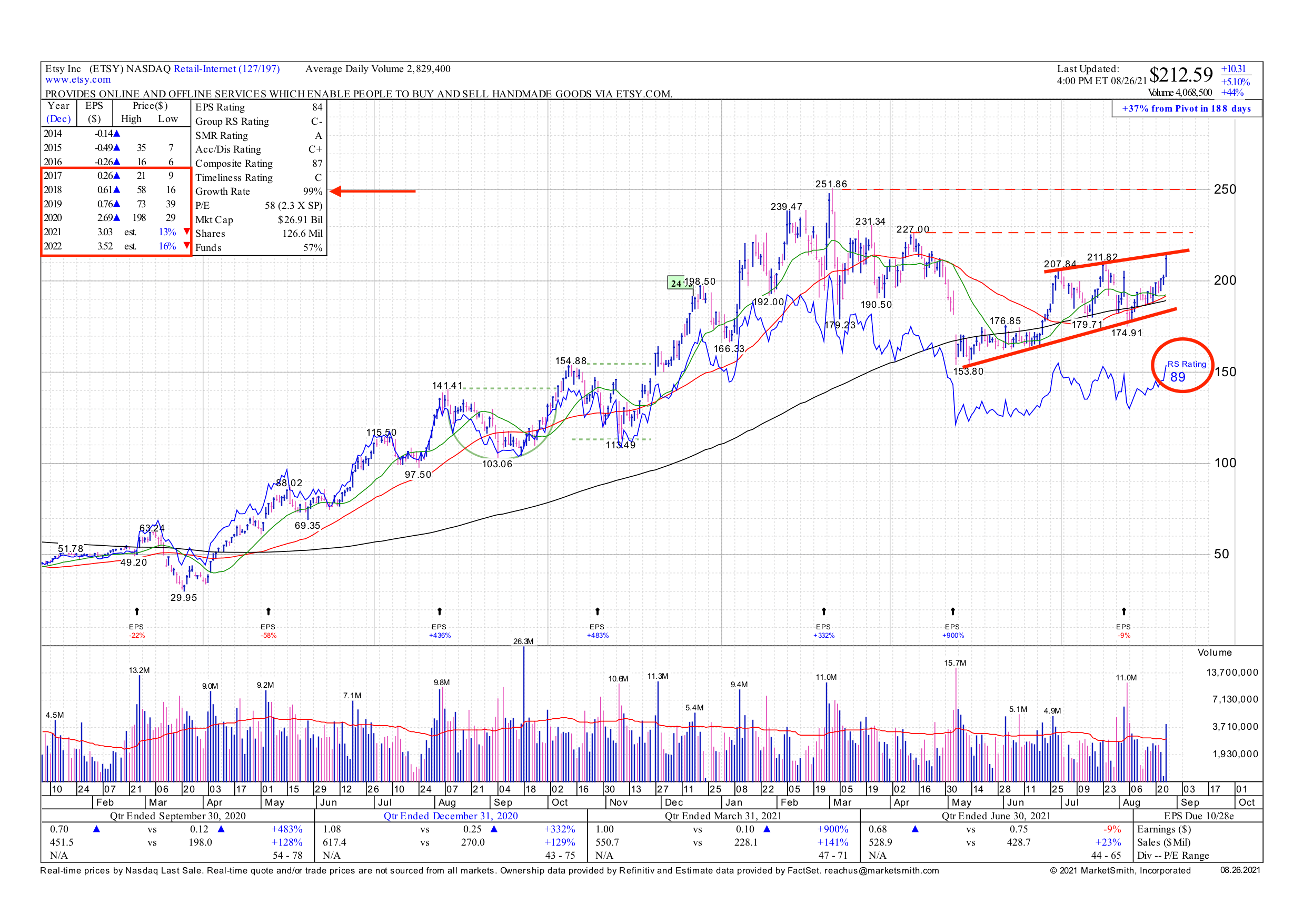Click the EPS -22% earnings arrow marker
Viewport: 1303px width, 924px height.
pos(137,611)
